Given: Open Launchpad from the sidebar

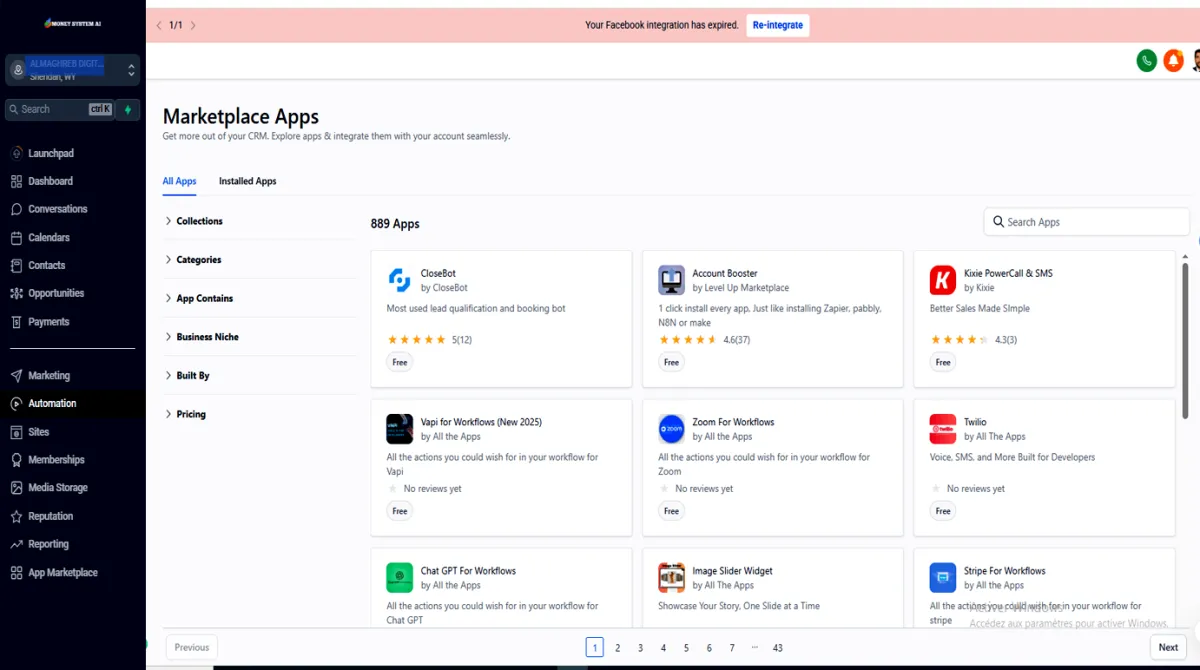Looking at the screenshot, I should [x=50, y=153].
